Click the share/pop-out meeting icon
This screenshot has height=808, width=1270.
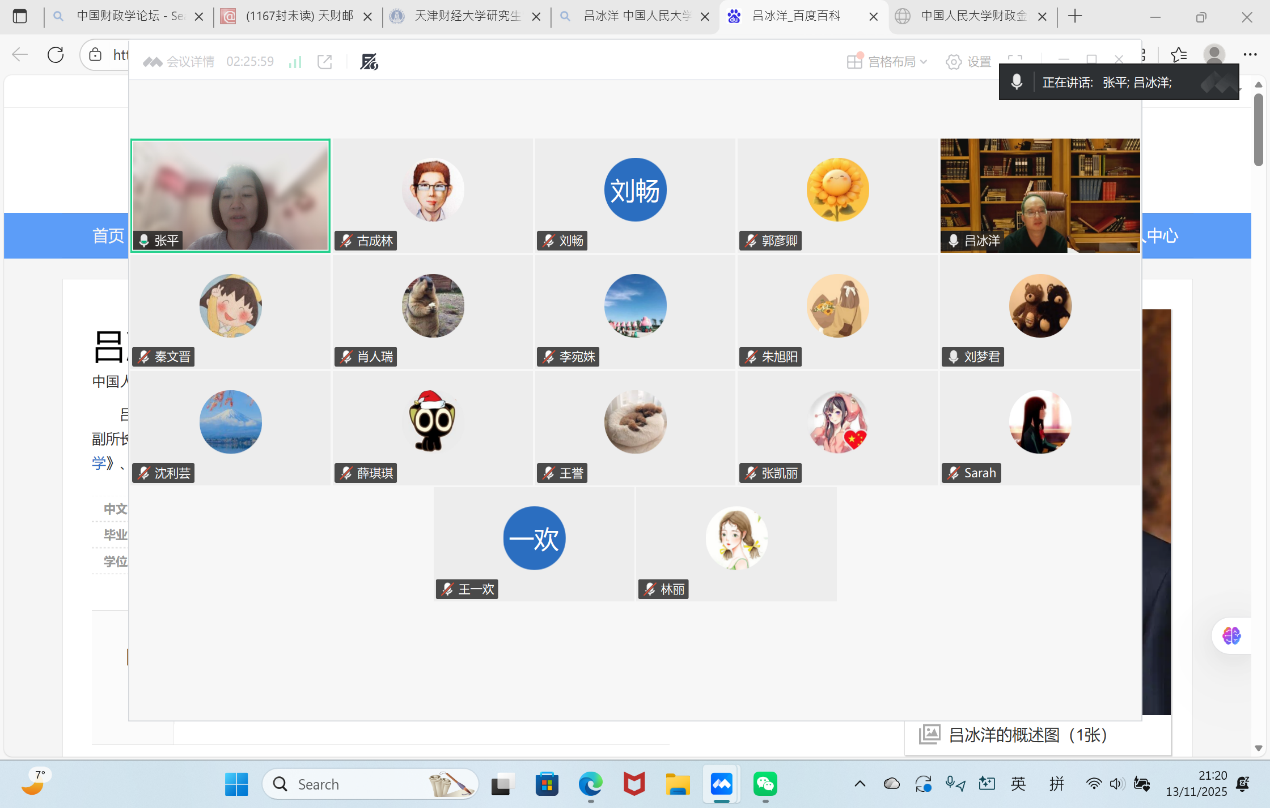pyautogui.click(x=325, y=62)
